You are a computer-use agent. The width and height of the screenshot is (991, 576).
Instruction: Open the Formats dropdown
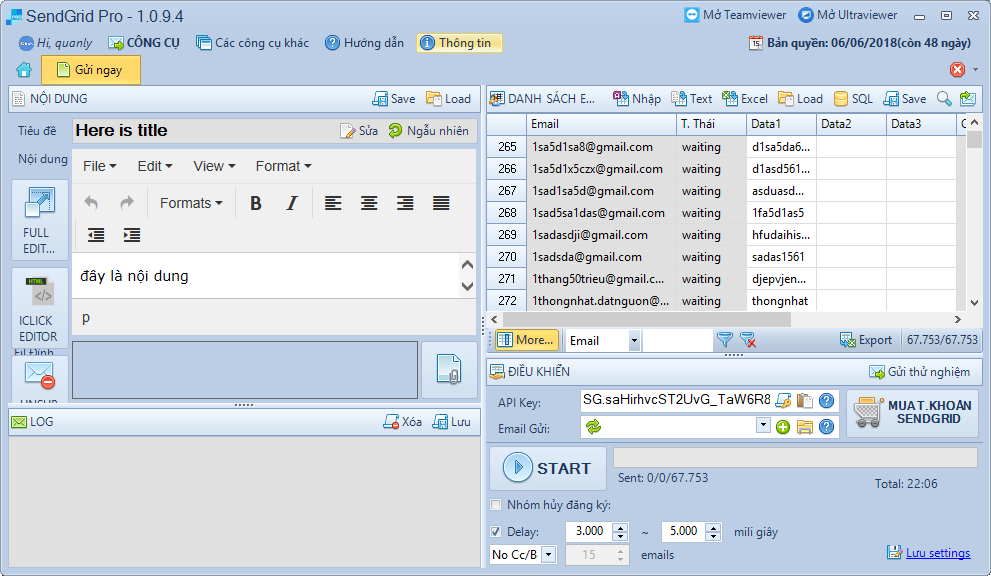(x=191, y=203)
